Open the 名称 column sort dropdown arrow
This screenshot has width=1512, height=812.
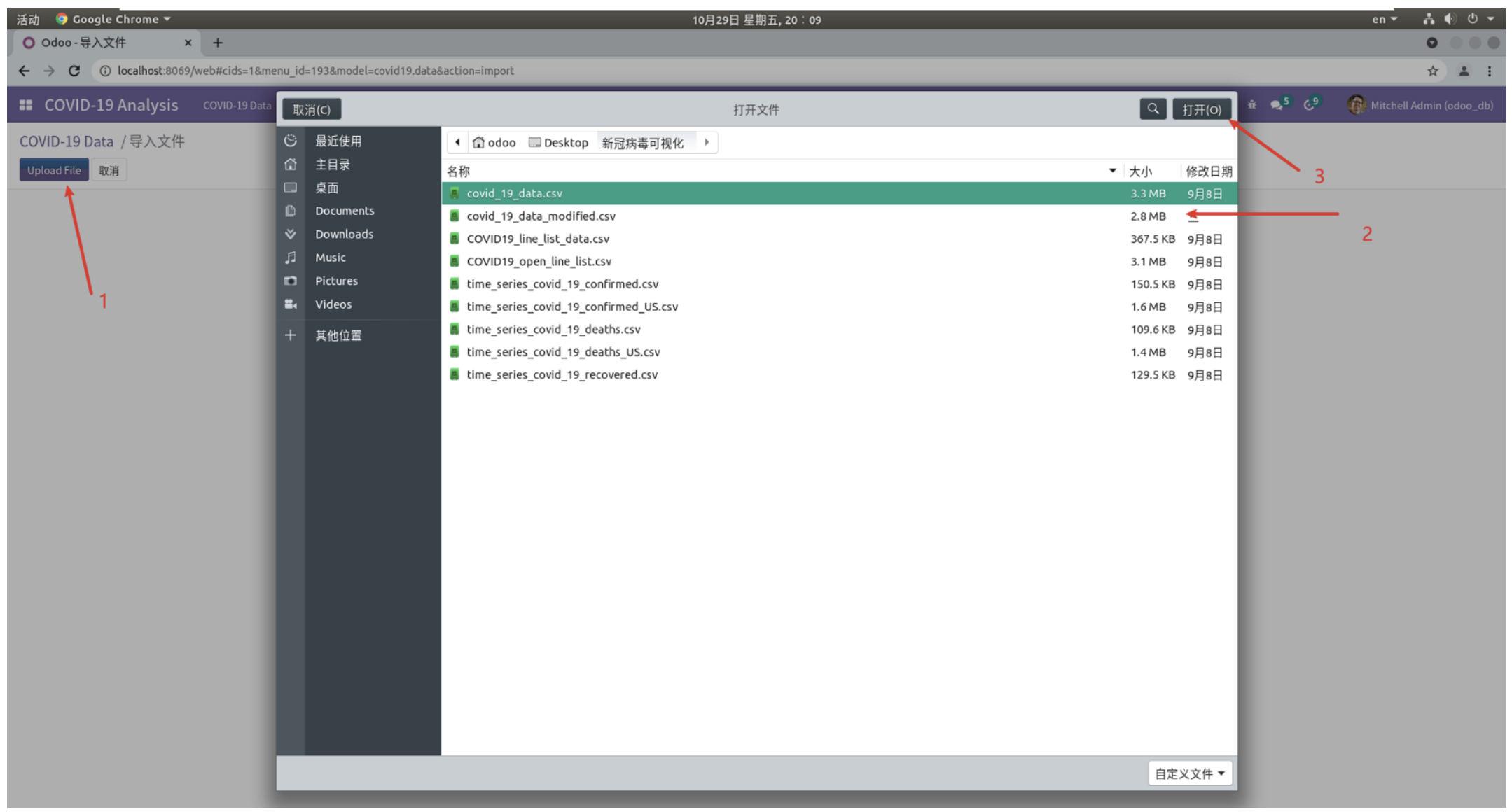[x=1112, y=170]
